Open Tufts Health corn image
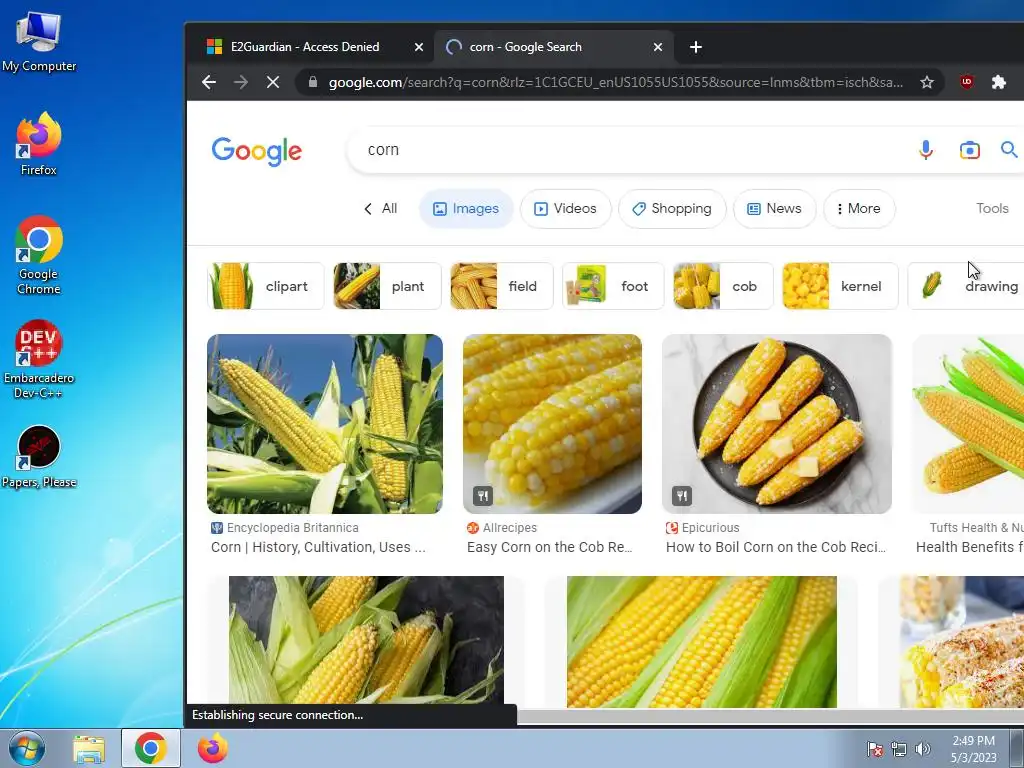The width and height of the screenshot is (1024, 768). click(x=968, y=424)
